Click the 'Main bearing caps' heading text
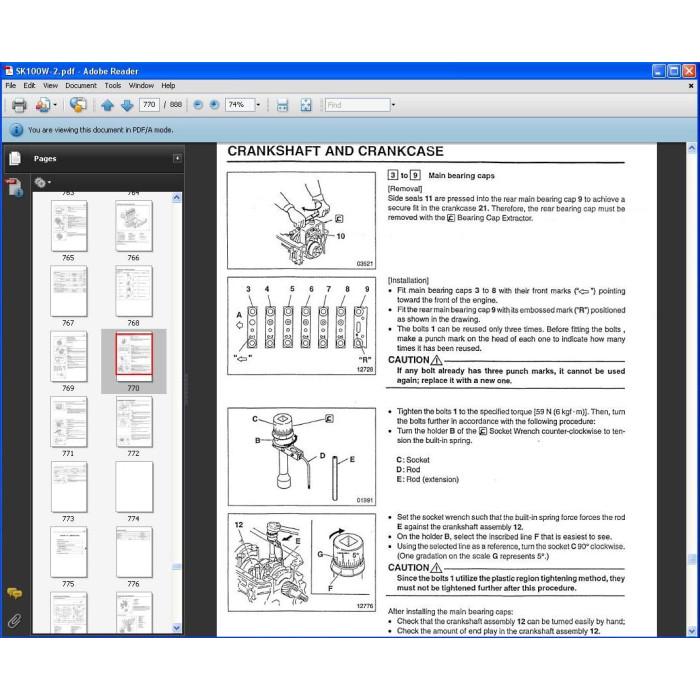 click(x=461, y=175)
